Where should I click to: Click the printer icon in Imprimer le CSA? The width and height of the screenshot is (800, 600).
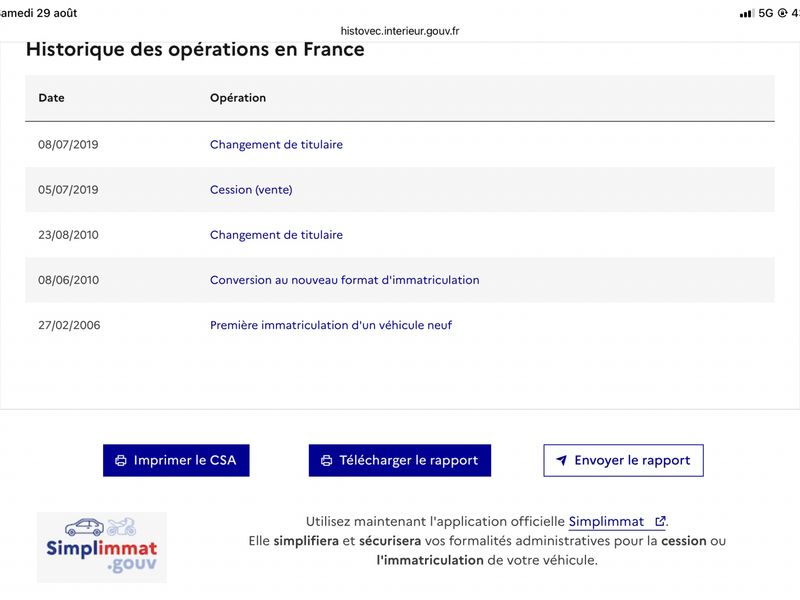pos(121,461)
